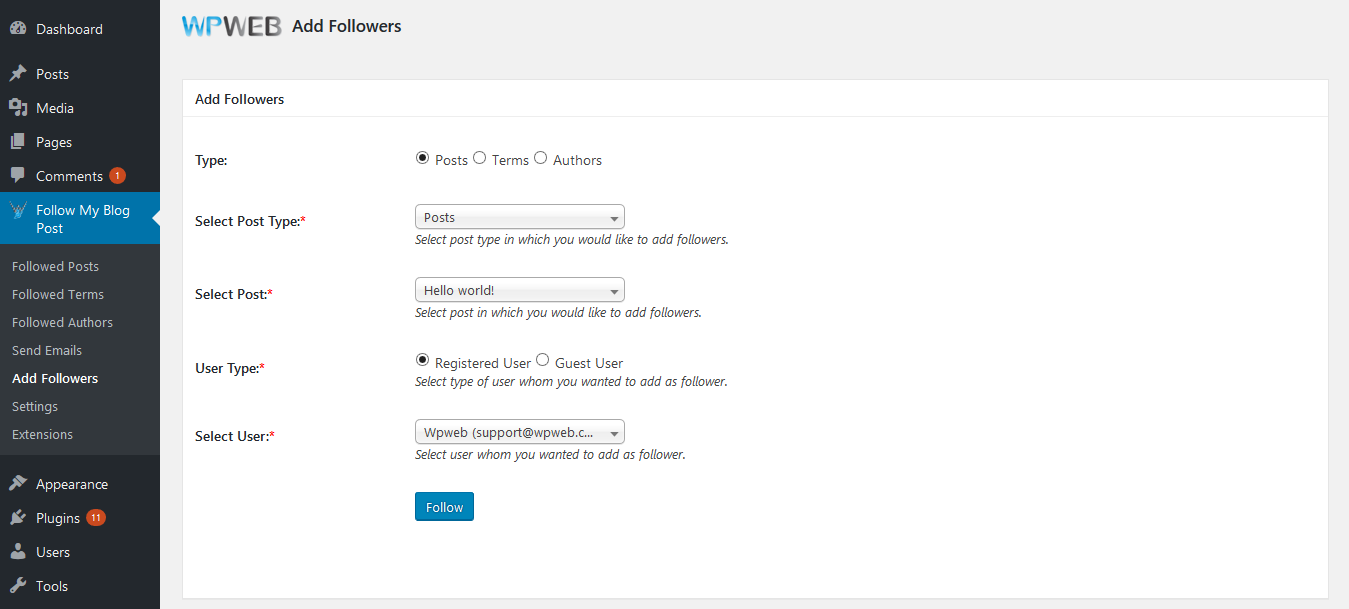This screenshot has height=609, width=1349.
Task: Open the plugin Settings link
Action: pos(35,407)
